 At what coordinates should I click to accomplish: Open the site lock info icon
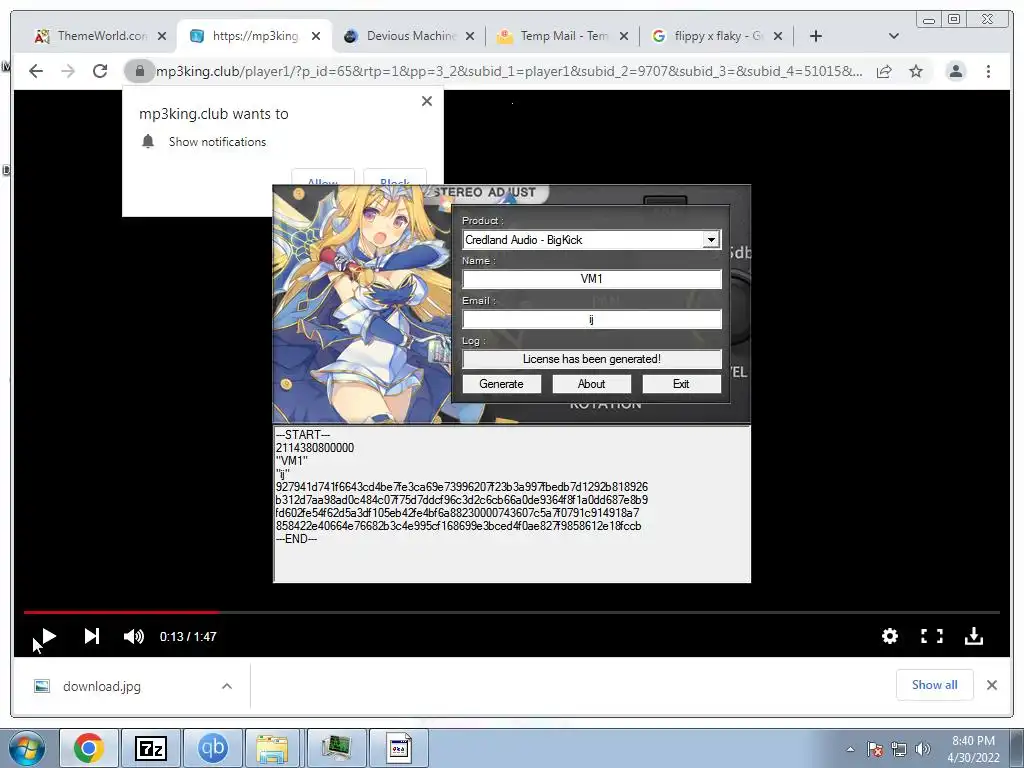coord(139,71)
